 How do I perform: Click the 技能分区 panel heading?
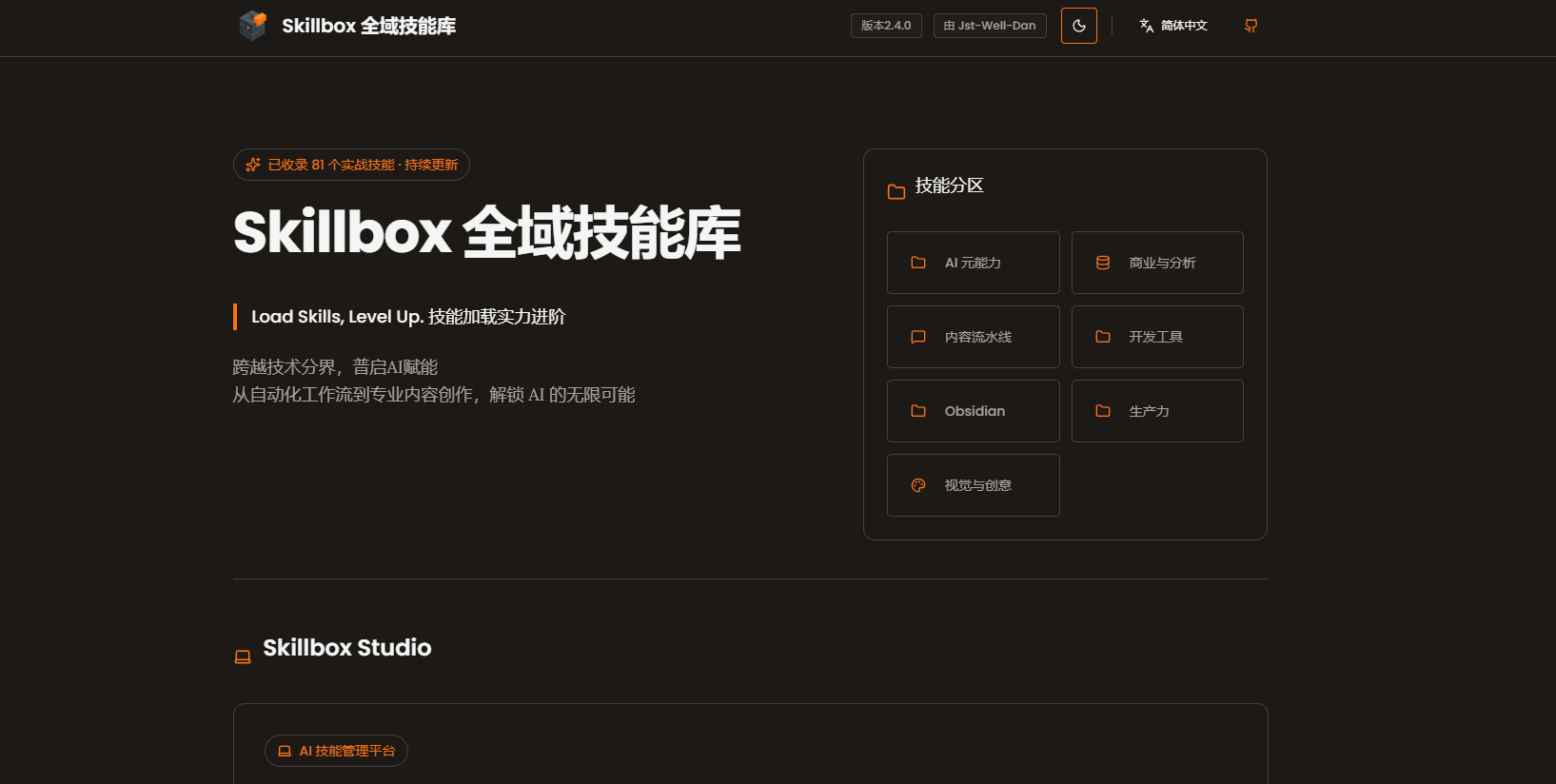tap(949, 186)
